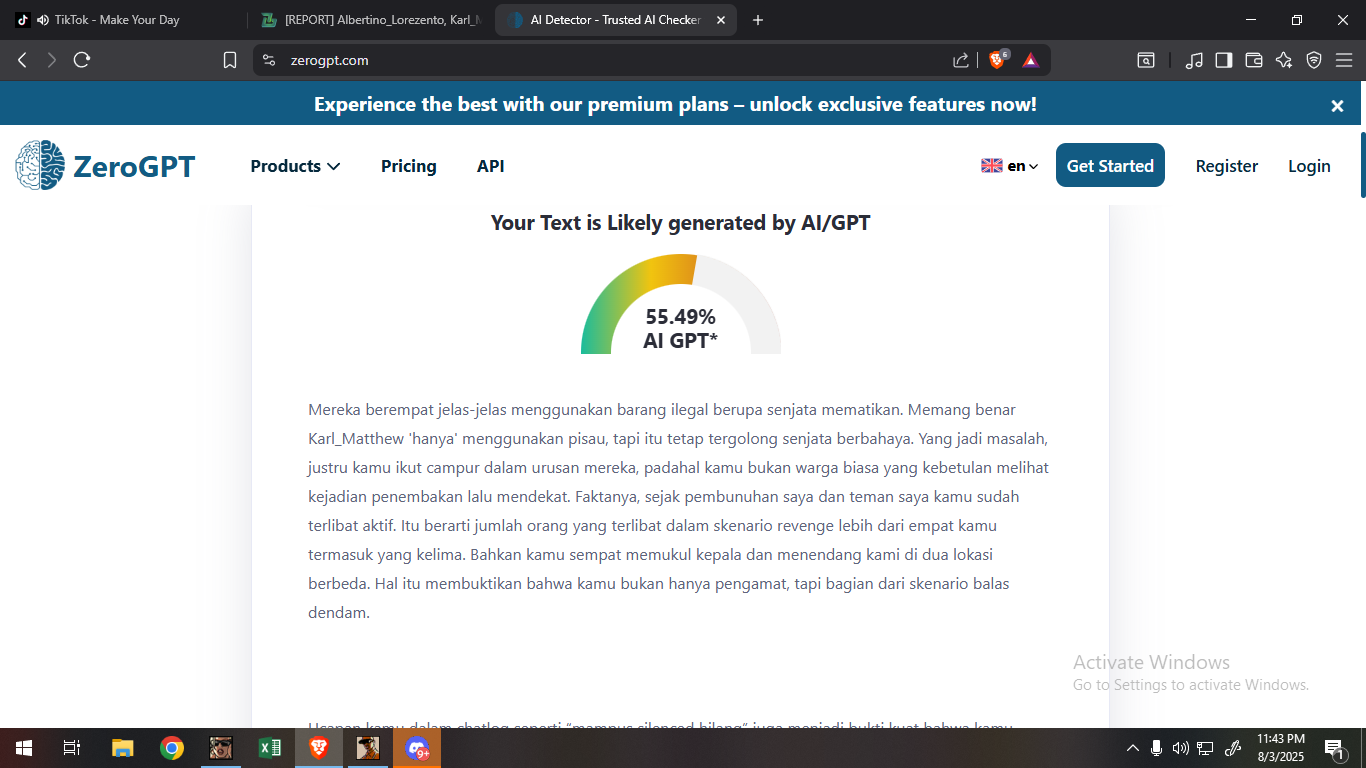Open the Windows Start menu
Image resolution: width=1366 pixels, height=768 pixels.
point(23,748)
